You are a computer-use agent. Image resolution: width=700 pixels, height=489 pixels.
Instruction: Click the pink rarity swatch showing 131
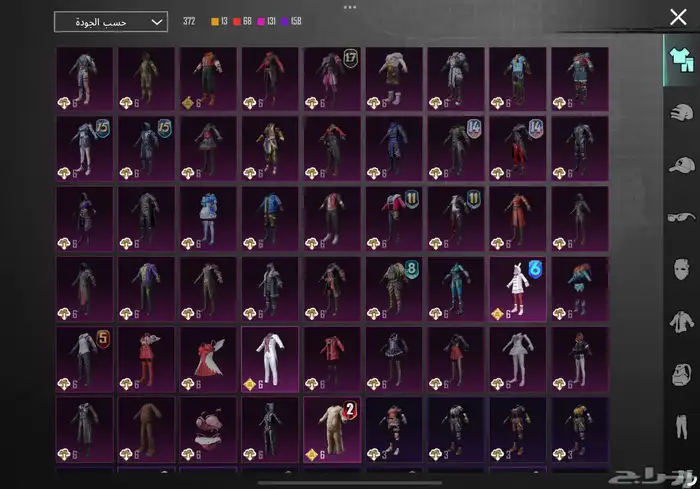261,21
